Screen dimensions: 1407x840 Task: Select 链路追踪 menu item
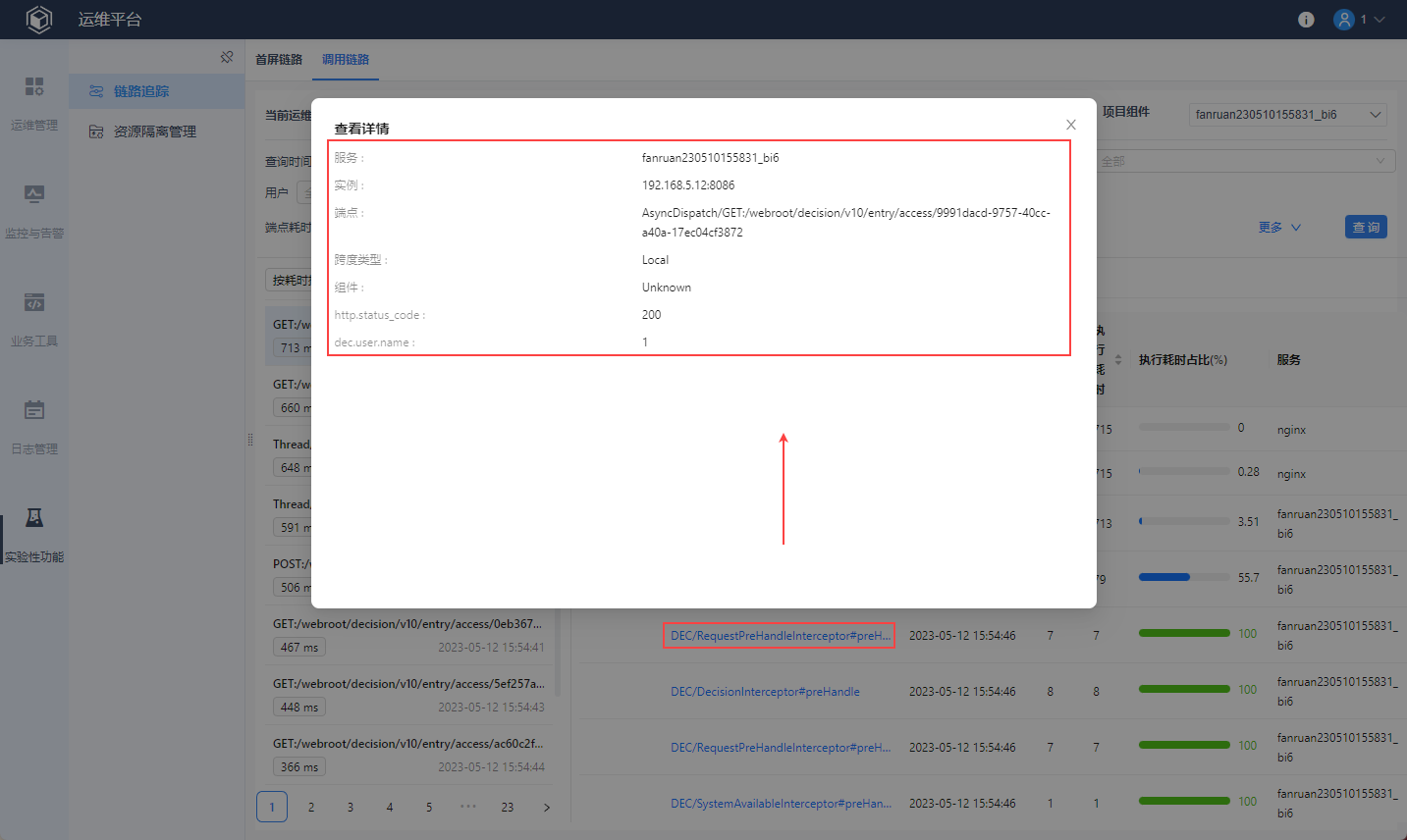pos(157,91)
